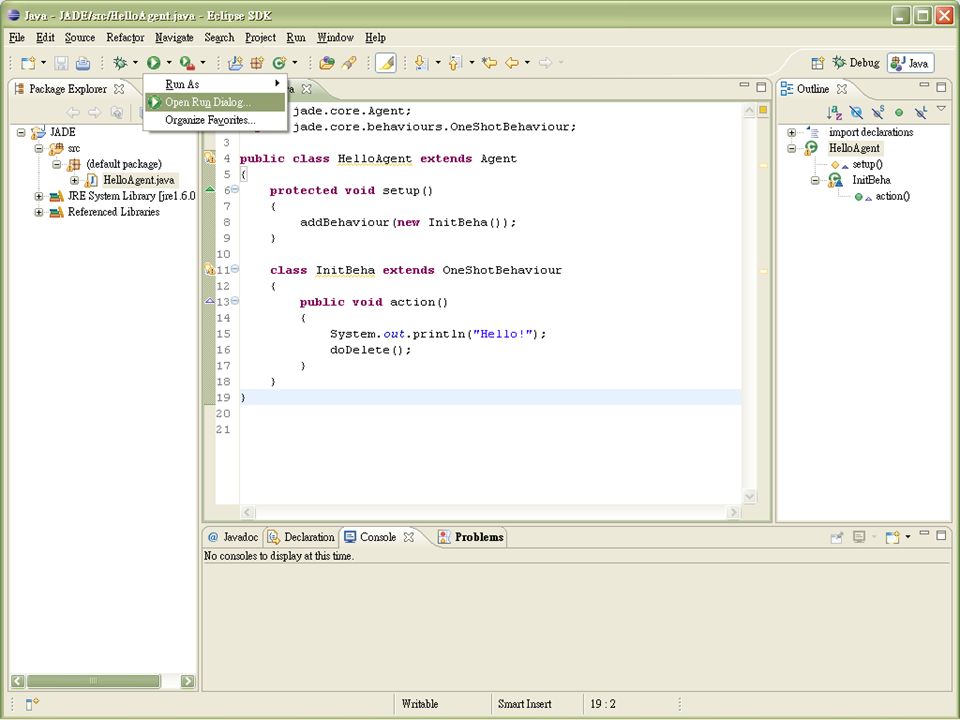Open the Refactor menu
The width and height of the screenshot is (960, 720).
125,37
